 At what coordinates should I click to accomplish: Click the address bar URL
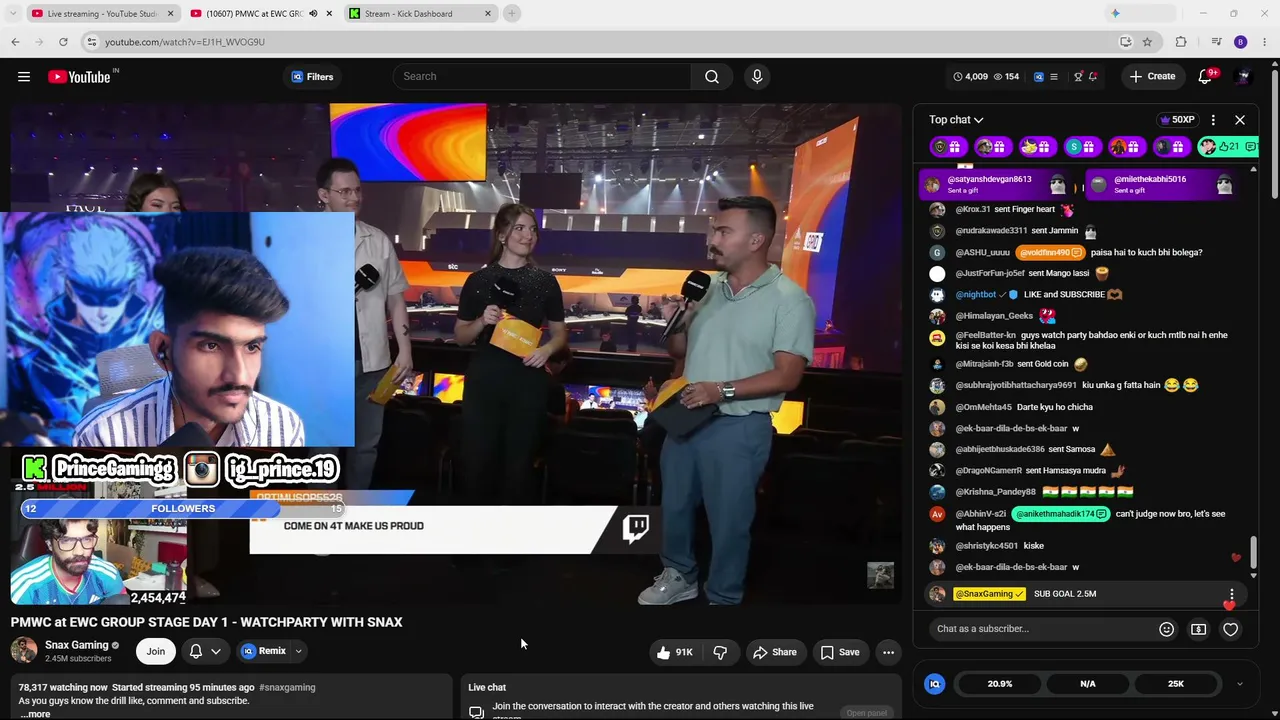point(185,42)
